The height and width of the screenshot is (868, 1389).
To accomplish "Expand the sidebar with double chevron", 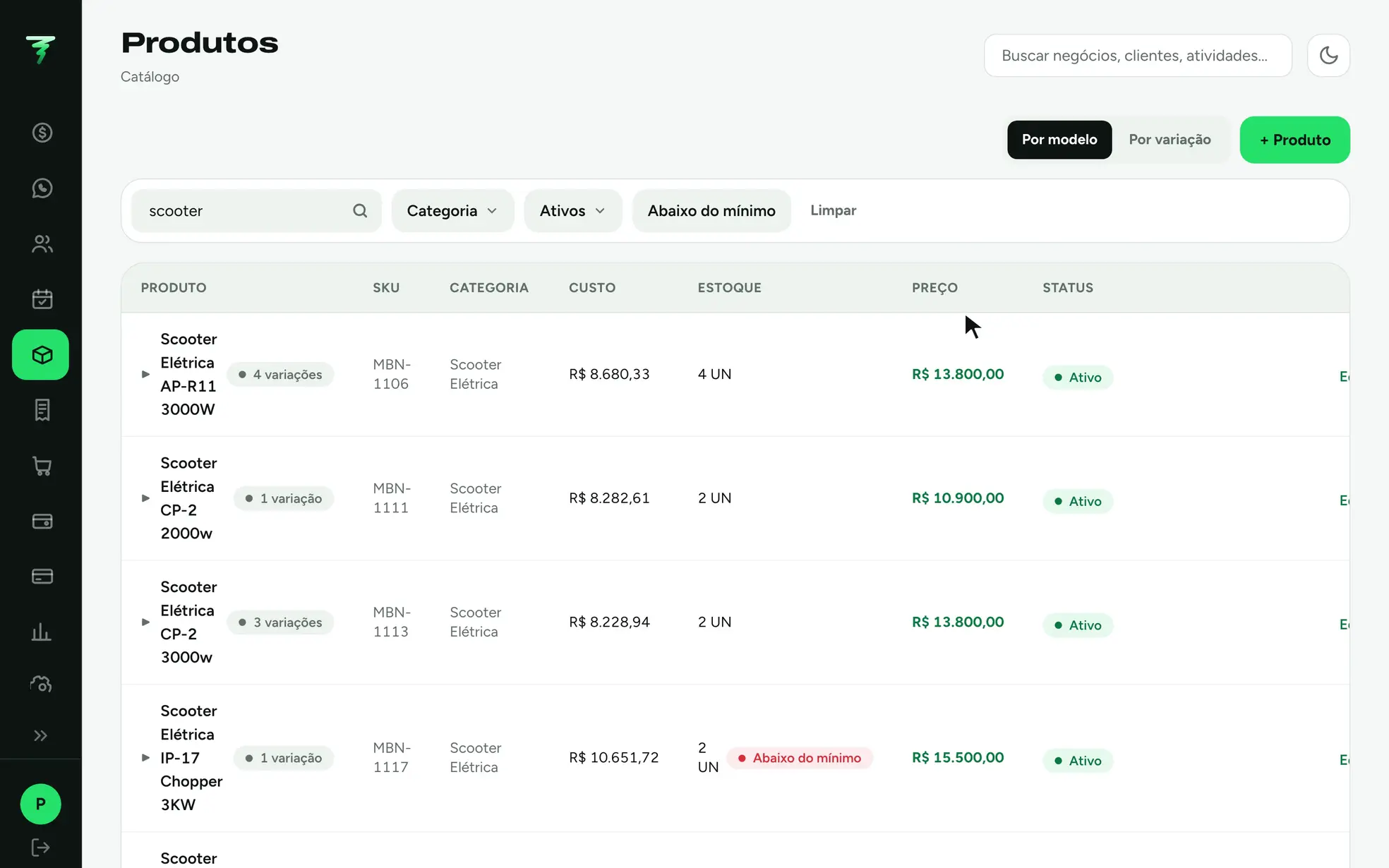I will click(41, 735).
